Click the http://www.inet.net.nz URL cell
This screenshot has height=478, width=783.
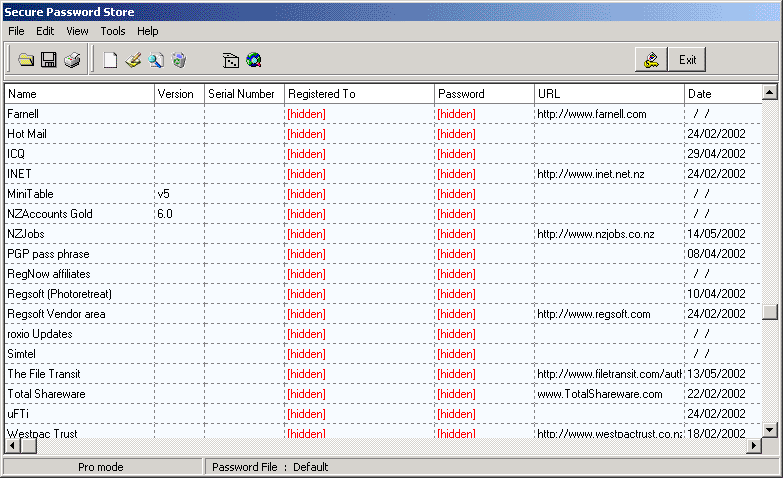[609, 174]
